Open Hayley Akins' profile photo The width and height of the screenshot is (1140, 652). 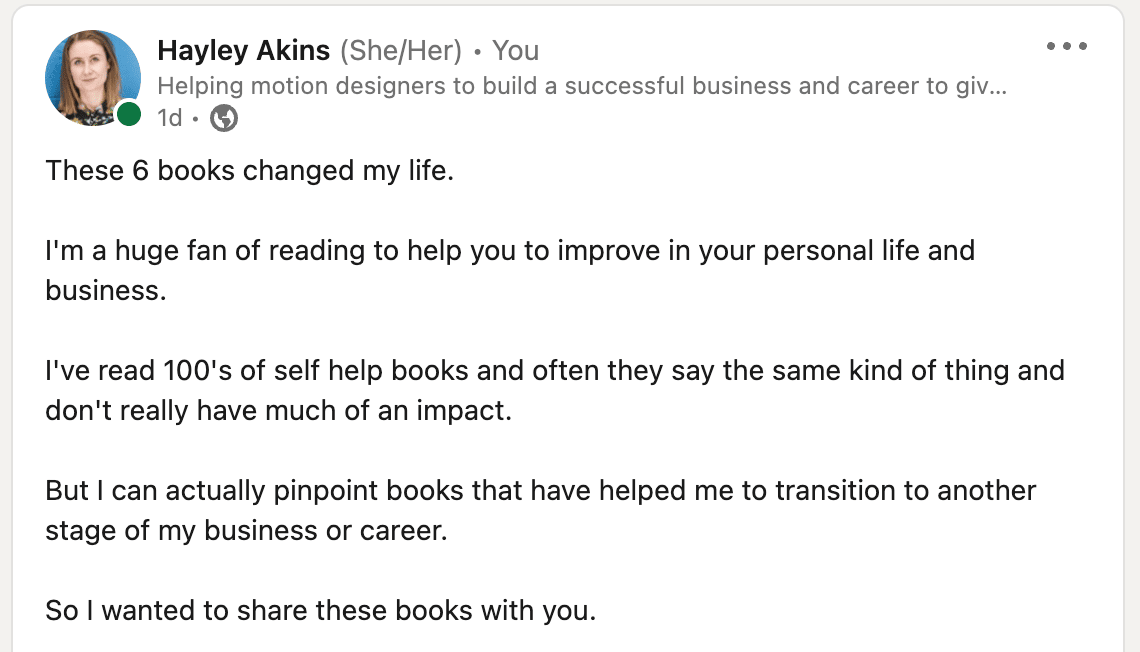[x=93, y=78]
